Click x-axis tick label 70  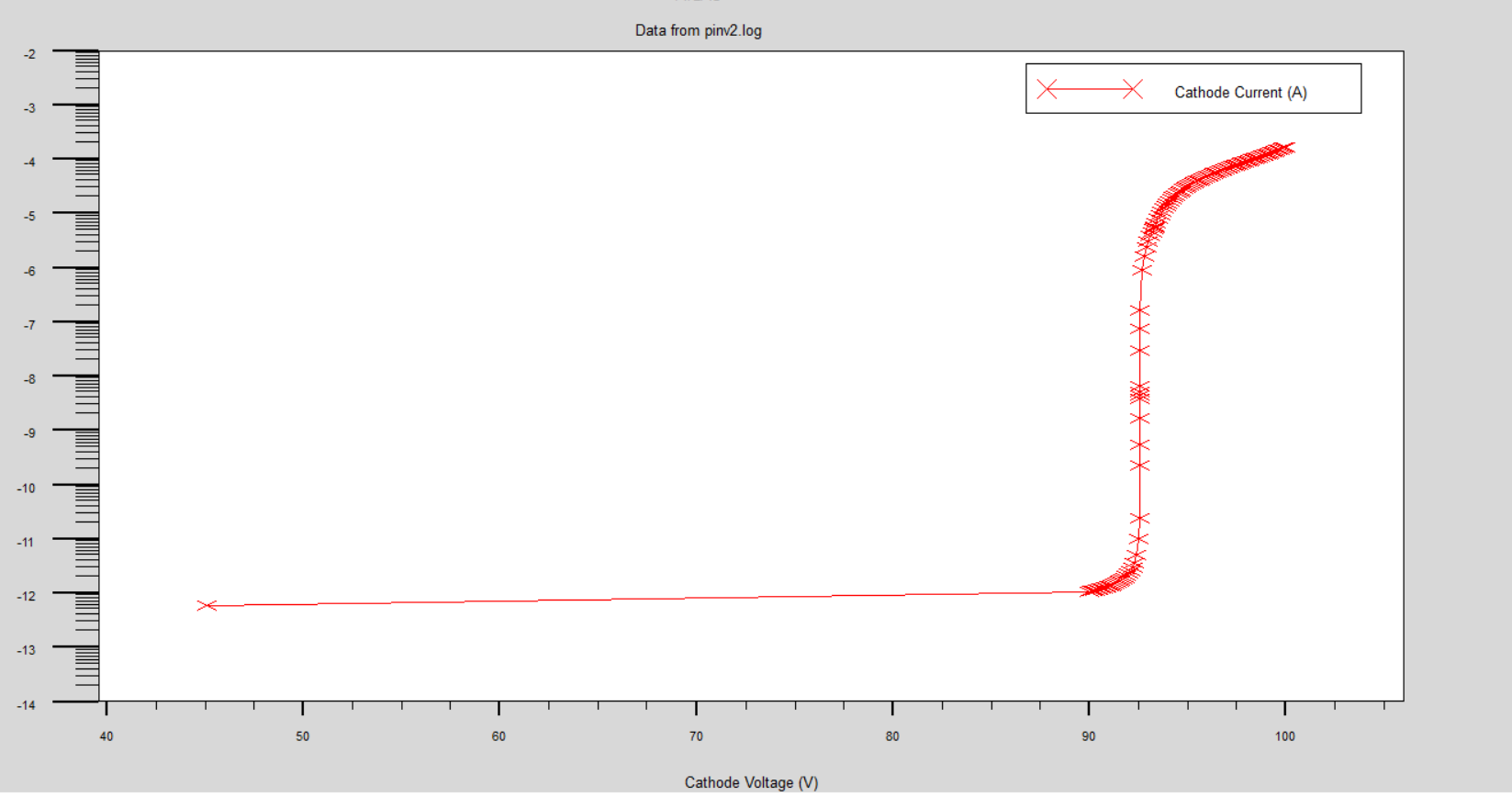point(696,736)
